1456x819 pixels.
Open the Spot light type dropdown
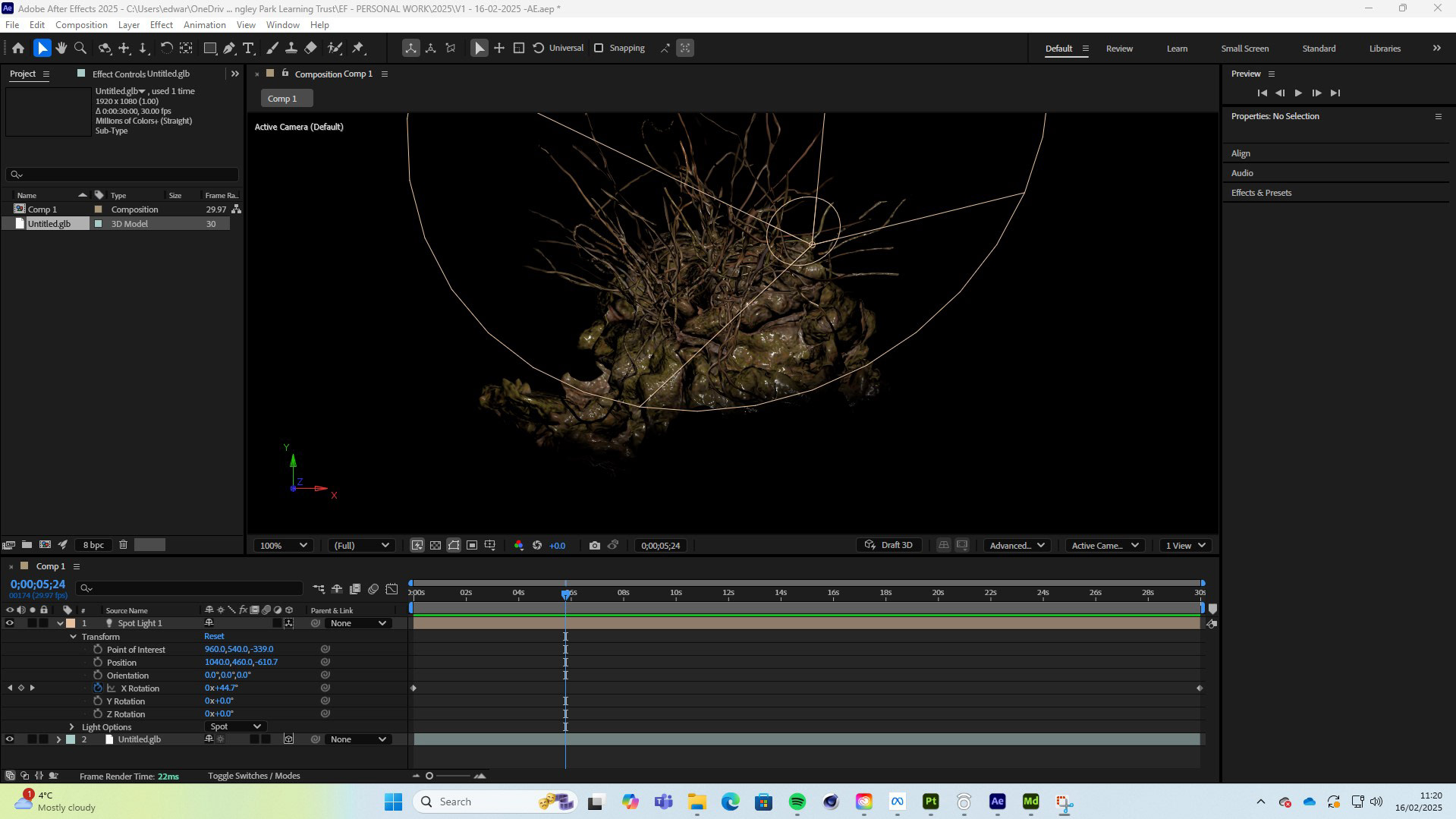(x=234, y=727)
